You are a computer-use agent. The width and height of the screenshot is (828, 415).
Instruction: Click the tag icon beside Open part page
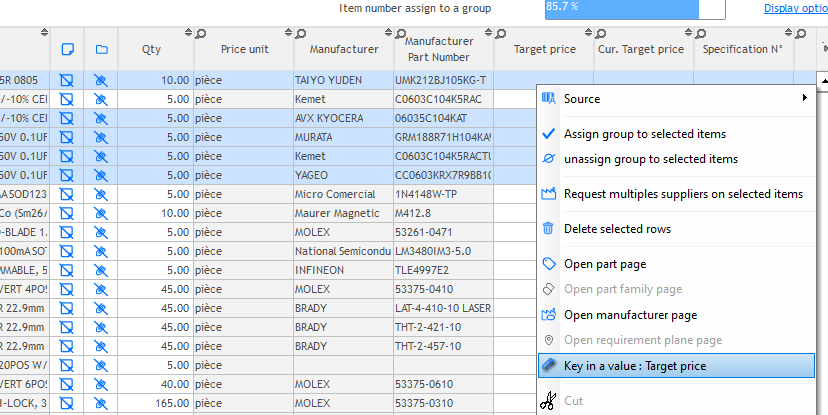pyautogui.click(x=547, y=264)
